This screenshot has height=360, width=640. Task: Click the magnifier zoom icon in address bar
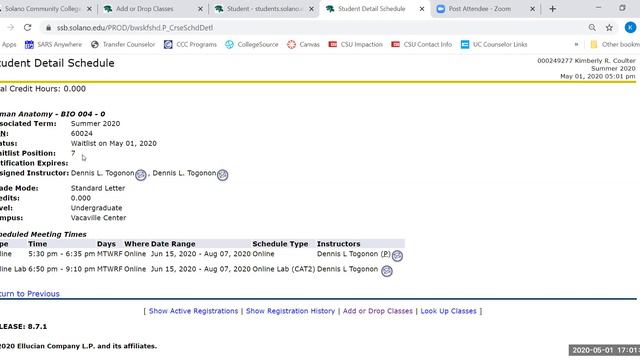592,27
